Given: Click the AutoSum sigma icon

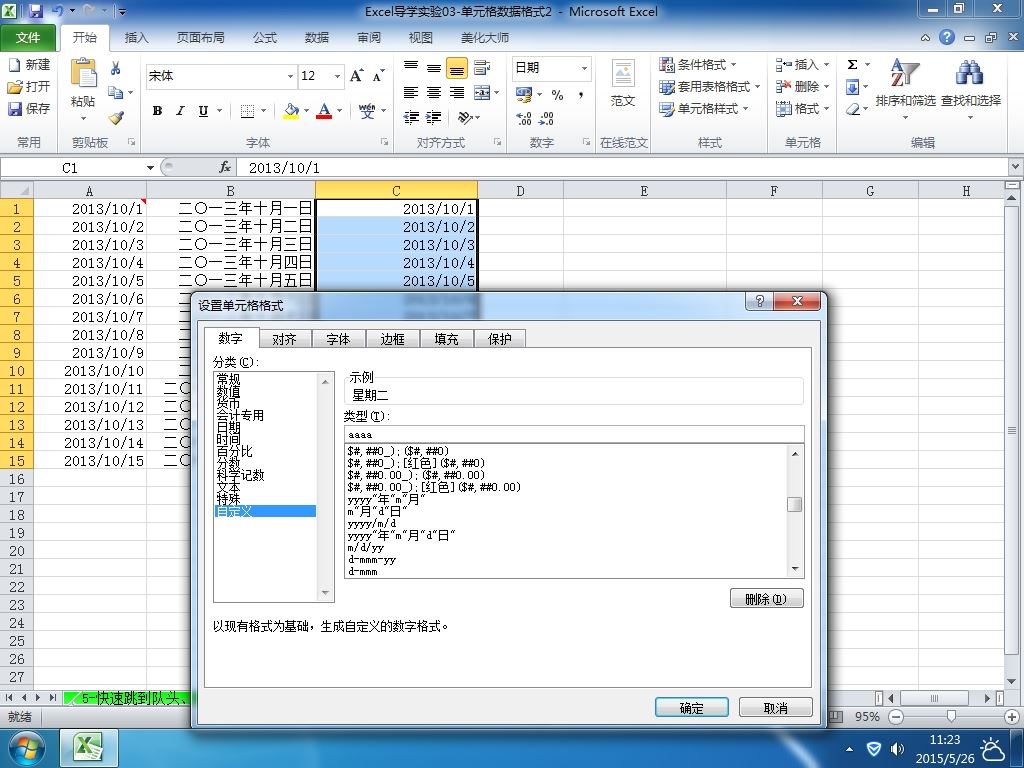Looking at the screenshot, I should tap(852, 65).
